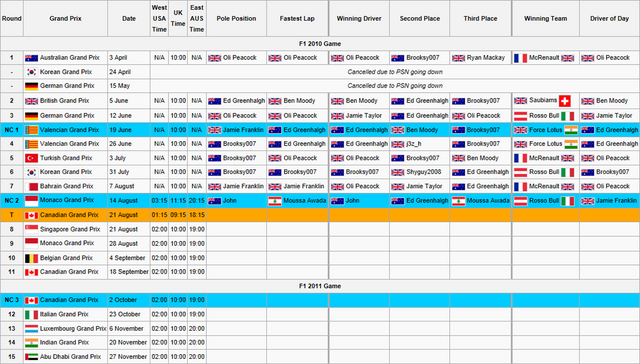Click the Canadian flag in row NC 3
This screenshot has width=640, height=364.
(31, 300)
